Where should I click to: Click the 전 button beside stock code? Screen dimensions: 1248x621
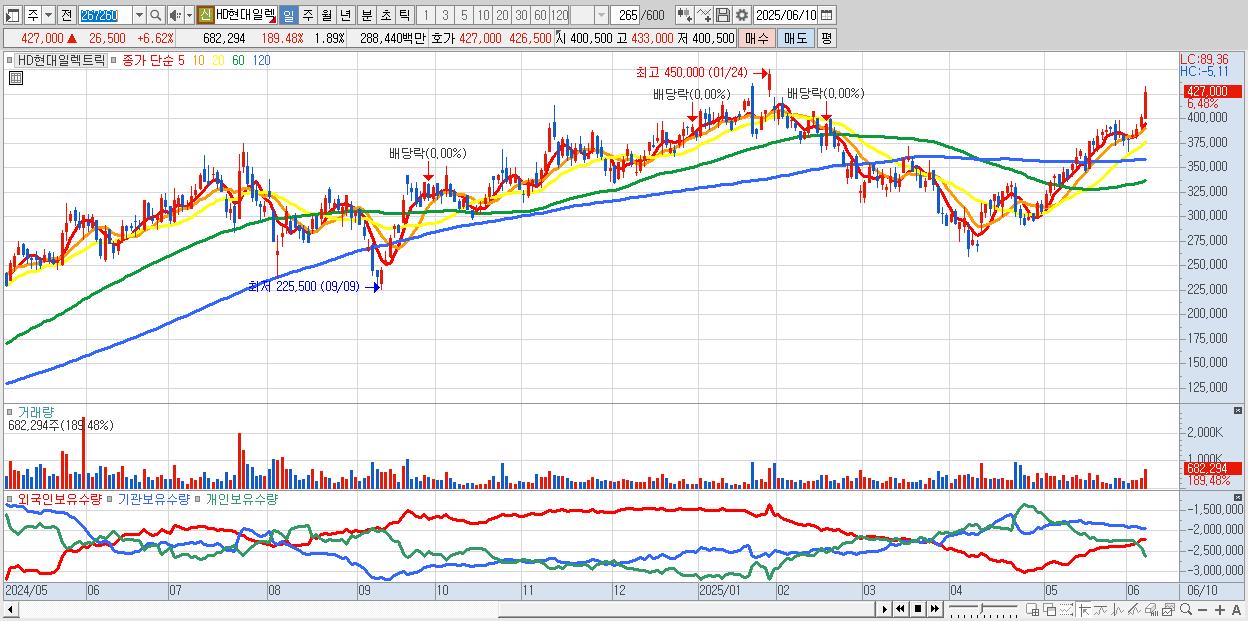66,15
